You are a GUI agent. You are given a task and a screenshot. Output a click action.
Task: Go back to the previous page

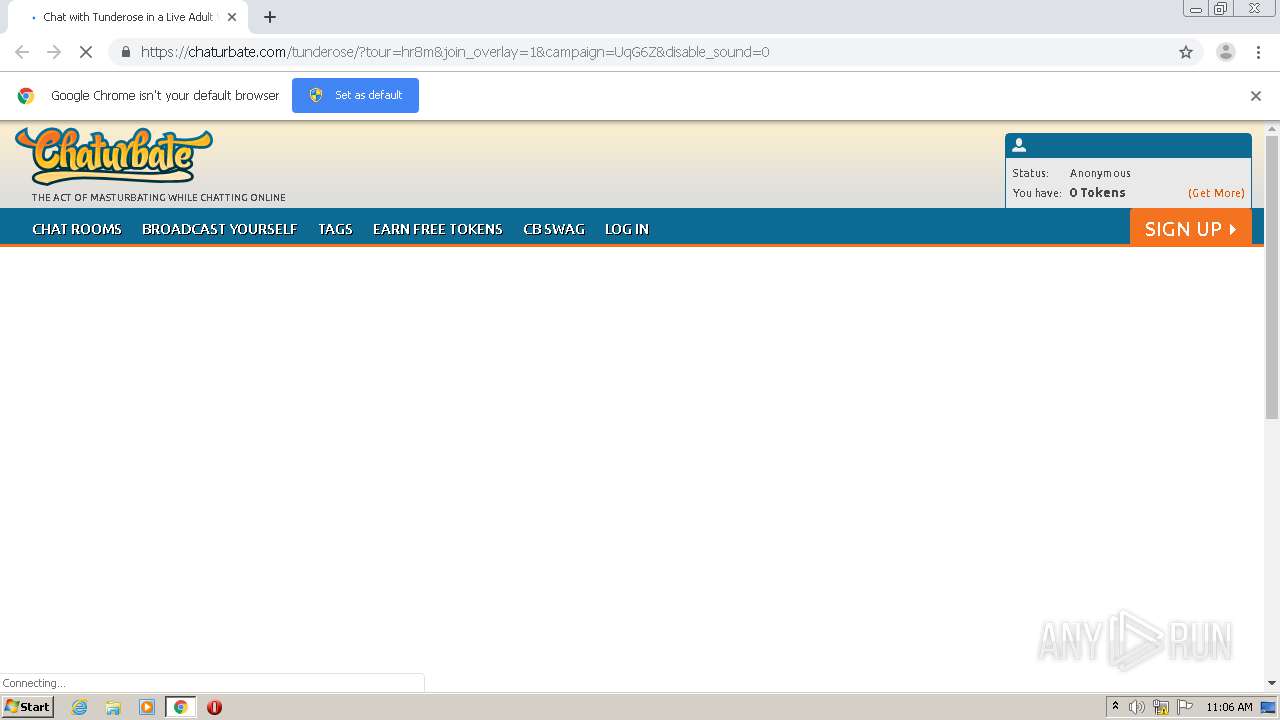(22, 52)
